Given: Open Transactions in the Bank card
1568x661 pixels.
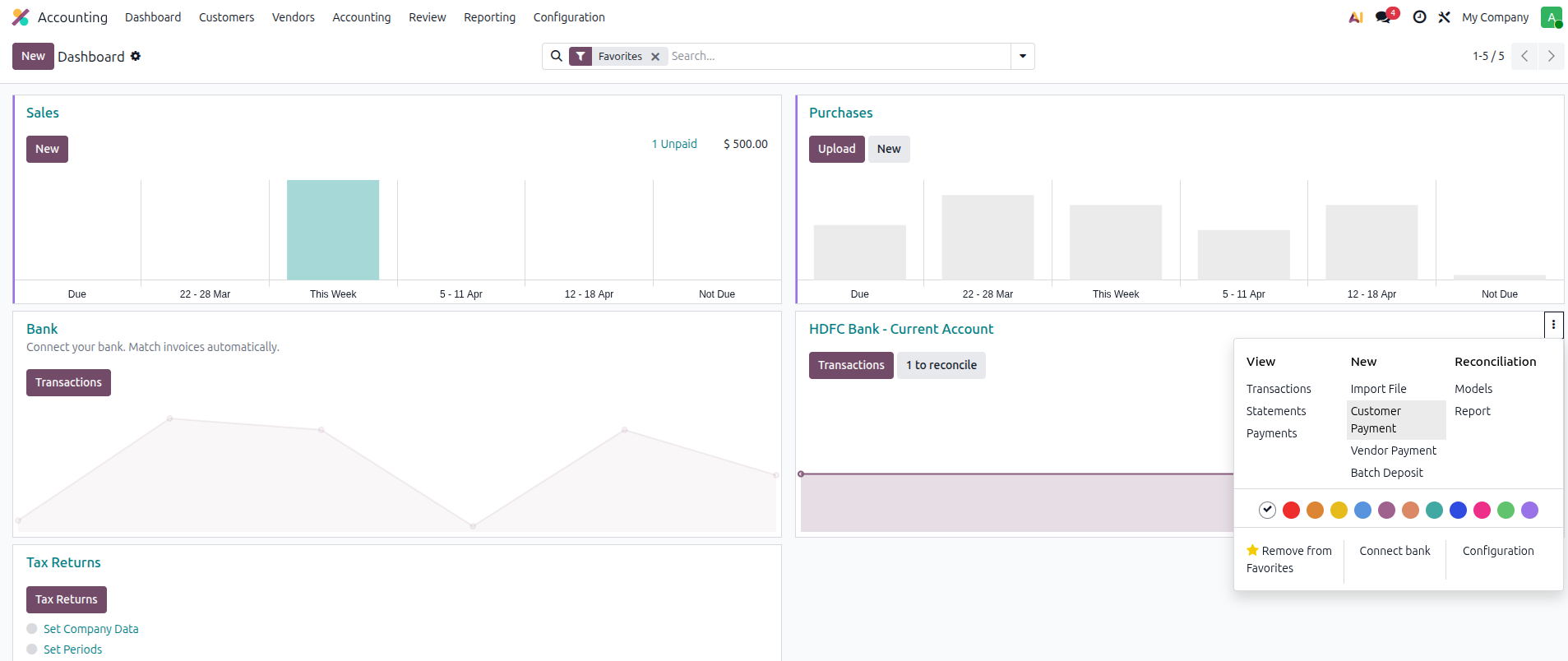Looking at the screenshot, I should pos(68,382).
